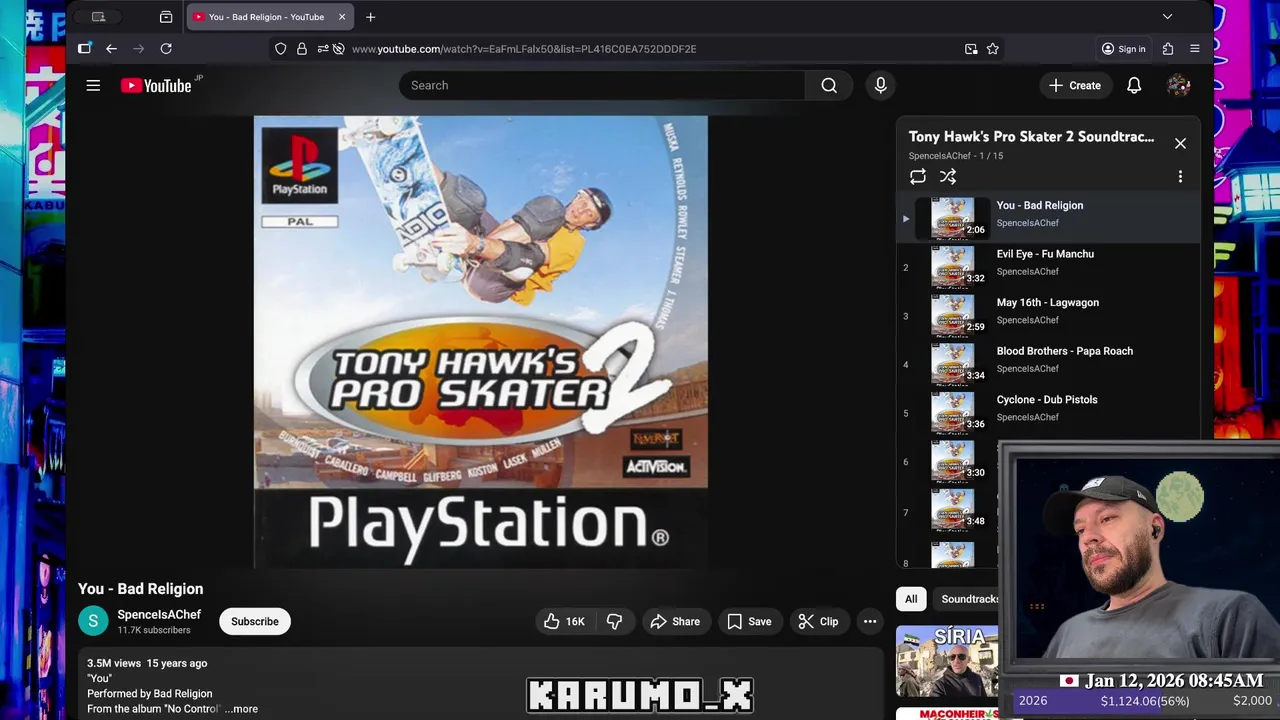This screenshot has width=1280, height=720.
Task: Open picture-in-picture icon in address bar
Action: (971, 49)
